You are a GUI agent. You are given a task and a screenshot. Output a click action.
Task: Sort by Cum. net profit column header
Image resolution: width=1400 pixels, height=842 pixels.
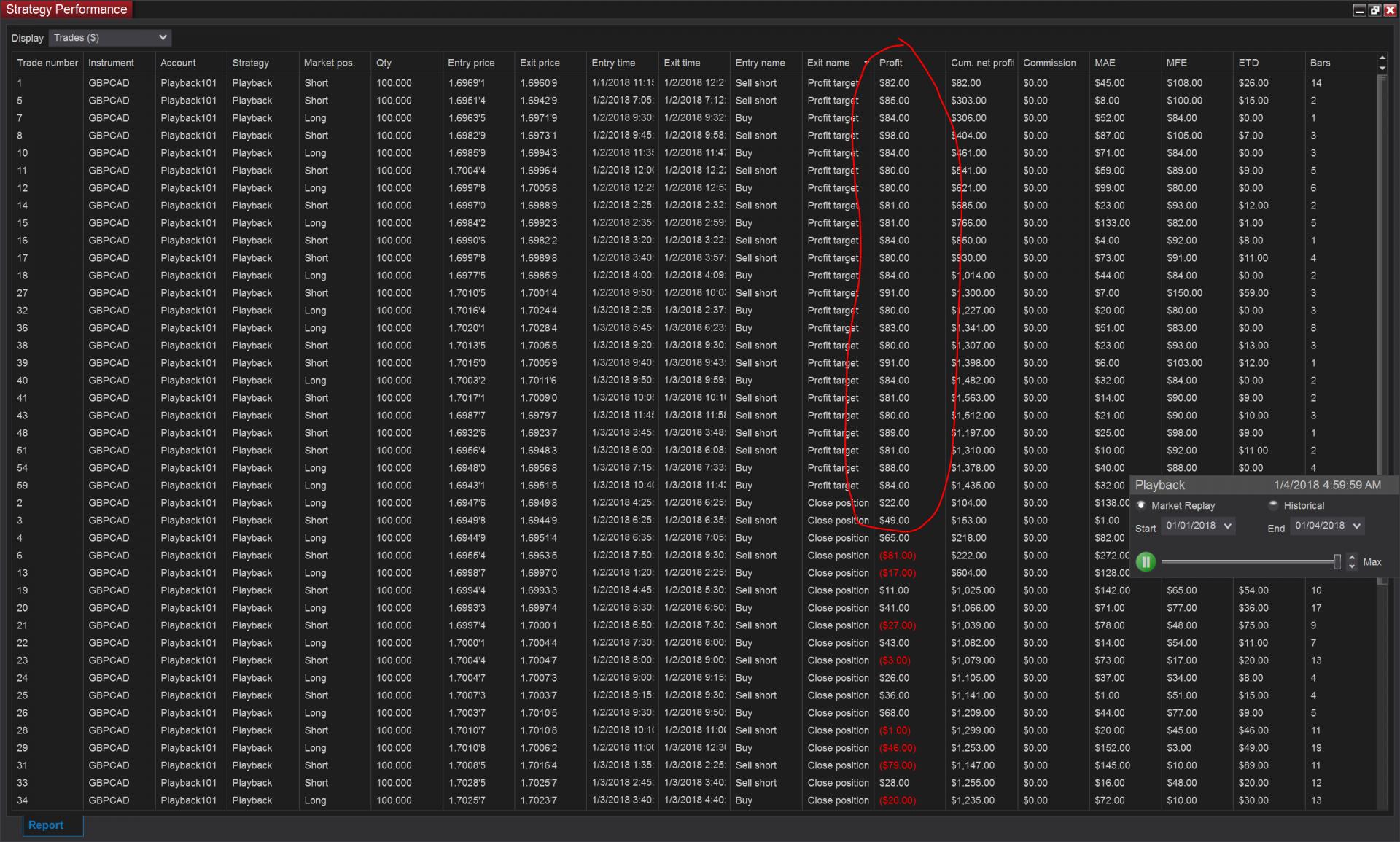pos(981,63)
